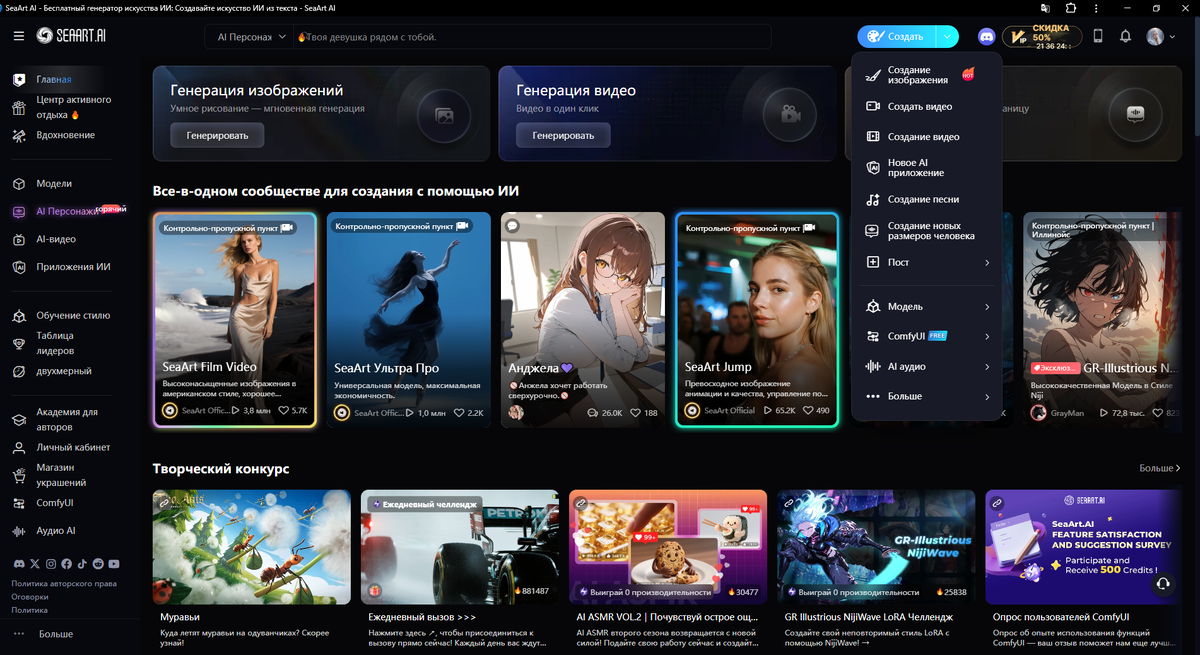The height and width of the screenshot is (655, 1200).
Task: Click Генерировать under Генерация видео
Action: tap(563, 135)
